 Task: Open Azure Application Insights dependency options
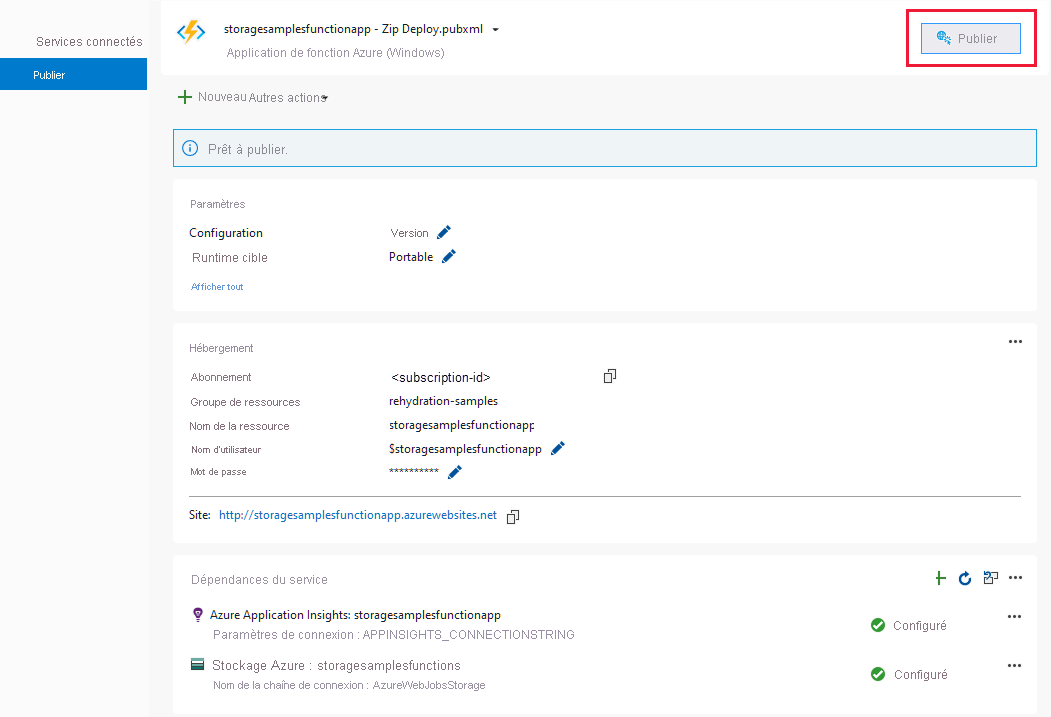point(1014,616)
